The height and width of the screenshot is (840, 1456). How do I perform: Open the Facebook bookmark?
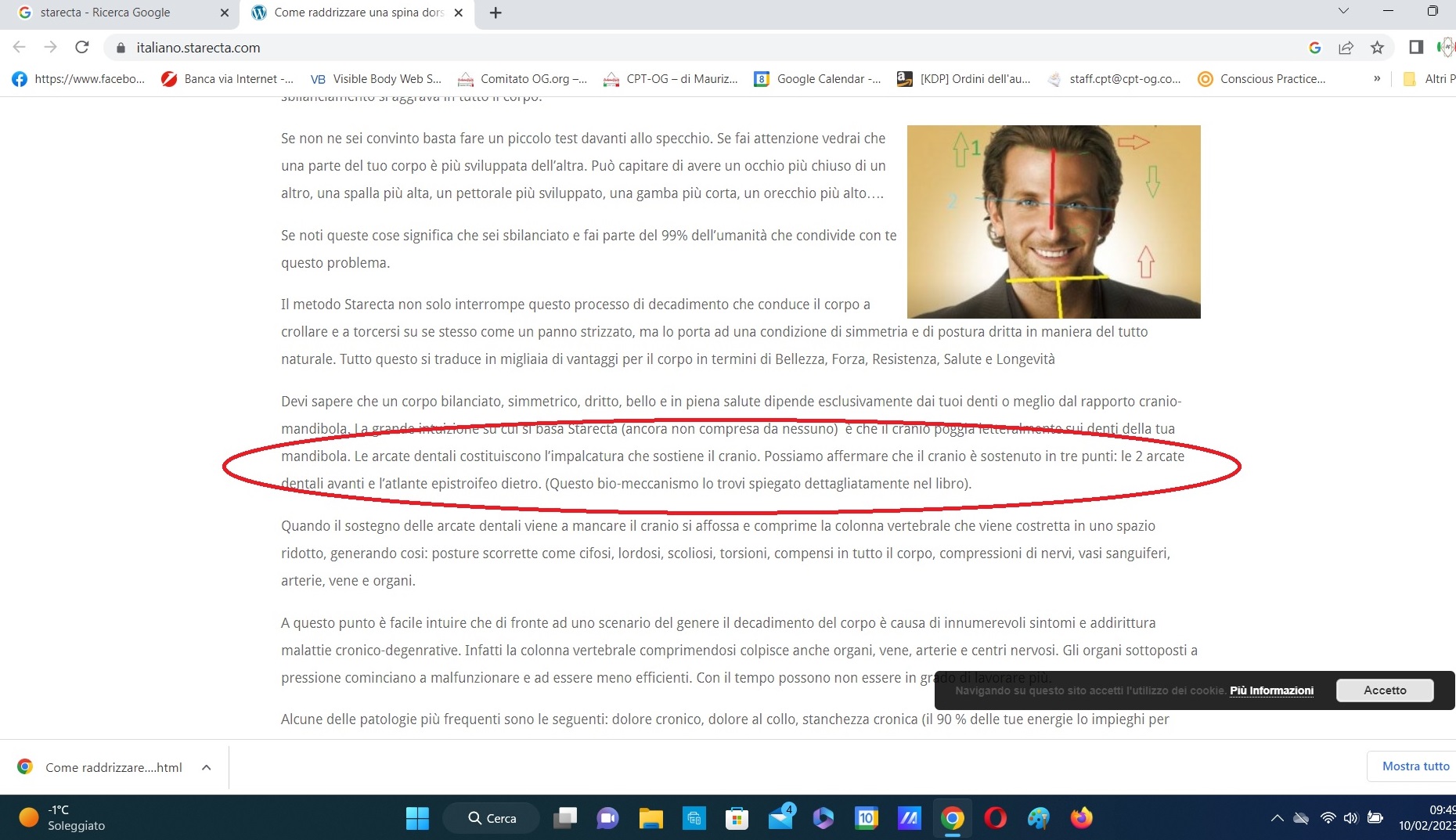point(78,79)
